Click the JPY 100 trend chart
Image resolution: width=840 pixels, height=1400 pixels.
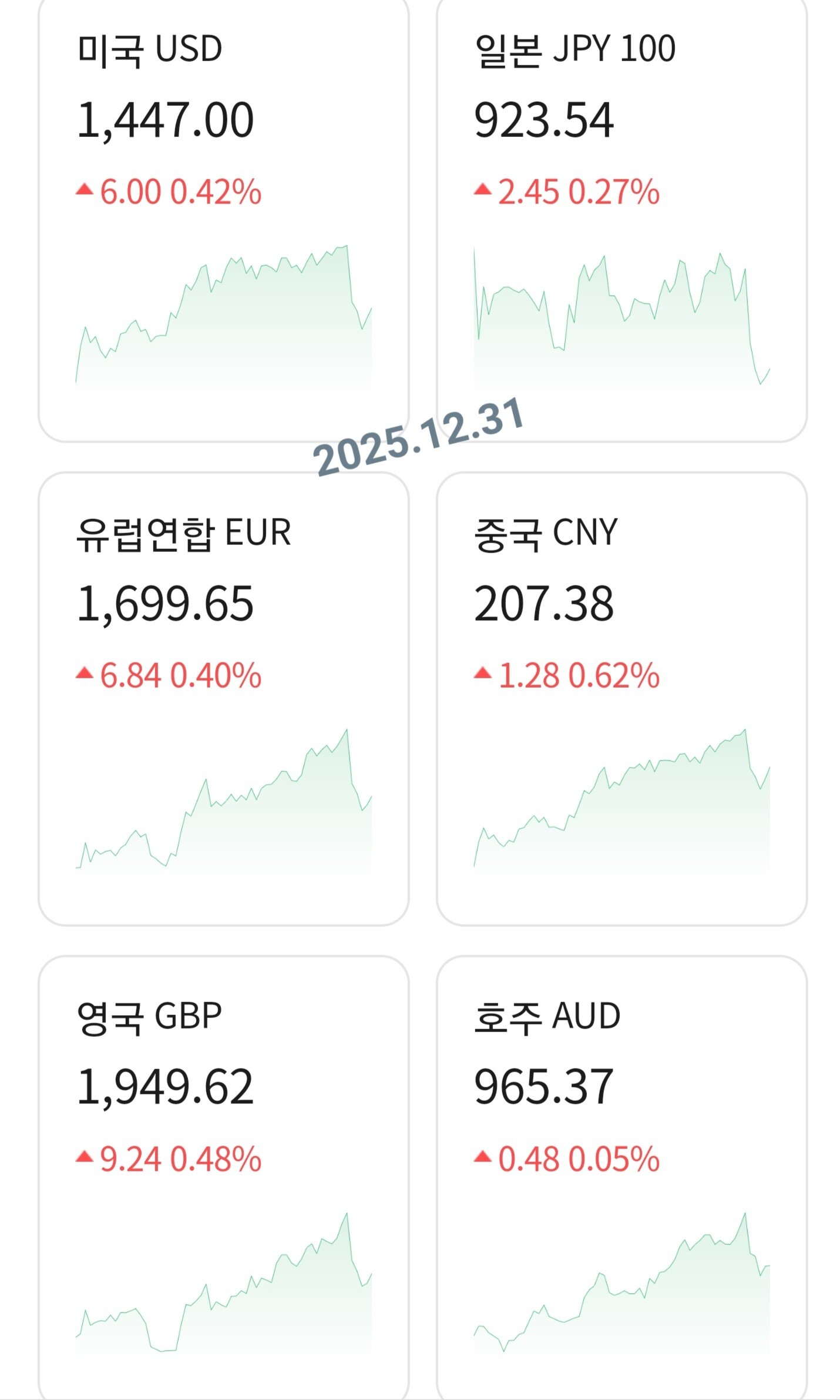[x=621, y=317]
